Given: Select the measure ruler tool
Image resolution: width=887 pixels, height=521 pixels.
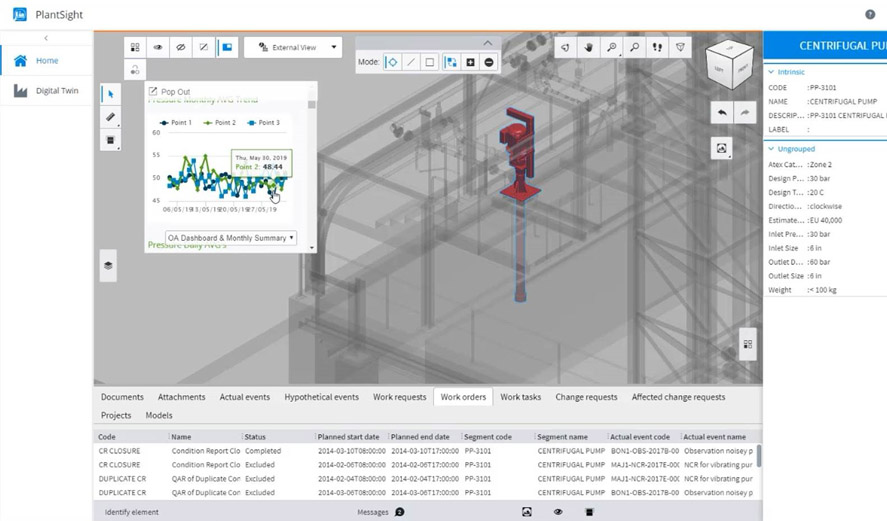Looking at the screenshot, I should [x=110, y=117].
